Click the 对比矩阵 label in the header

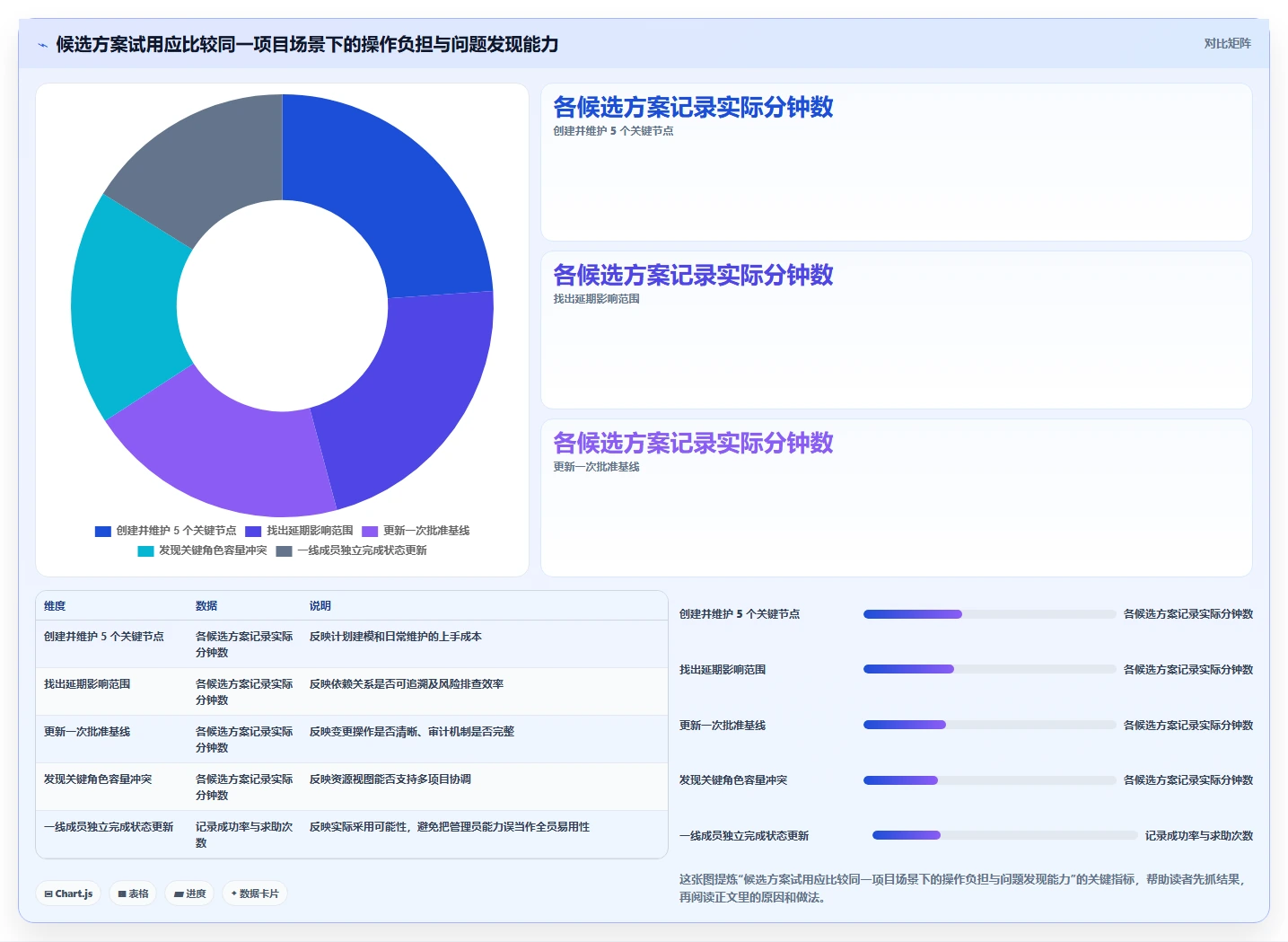coord(1227,43)
